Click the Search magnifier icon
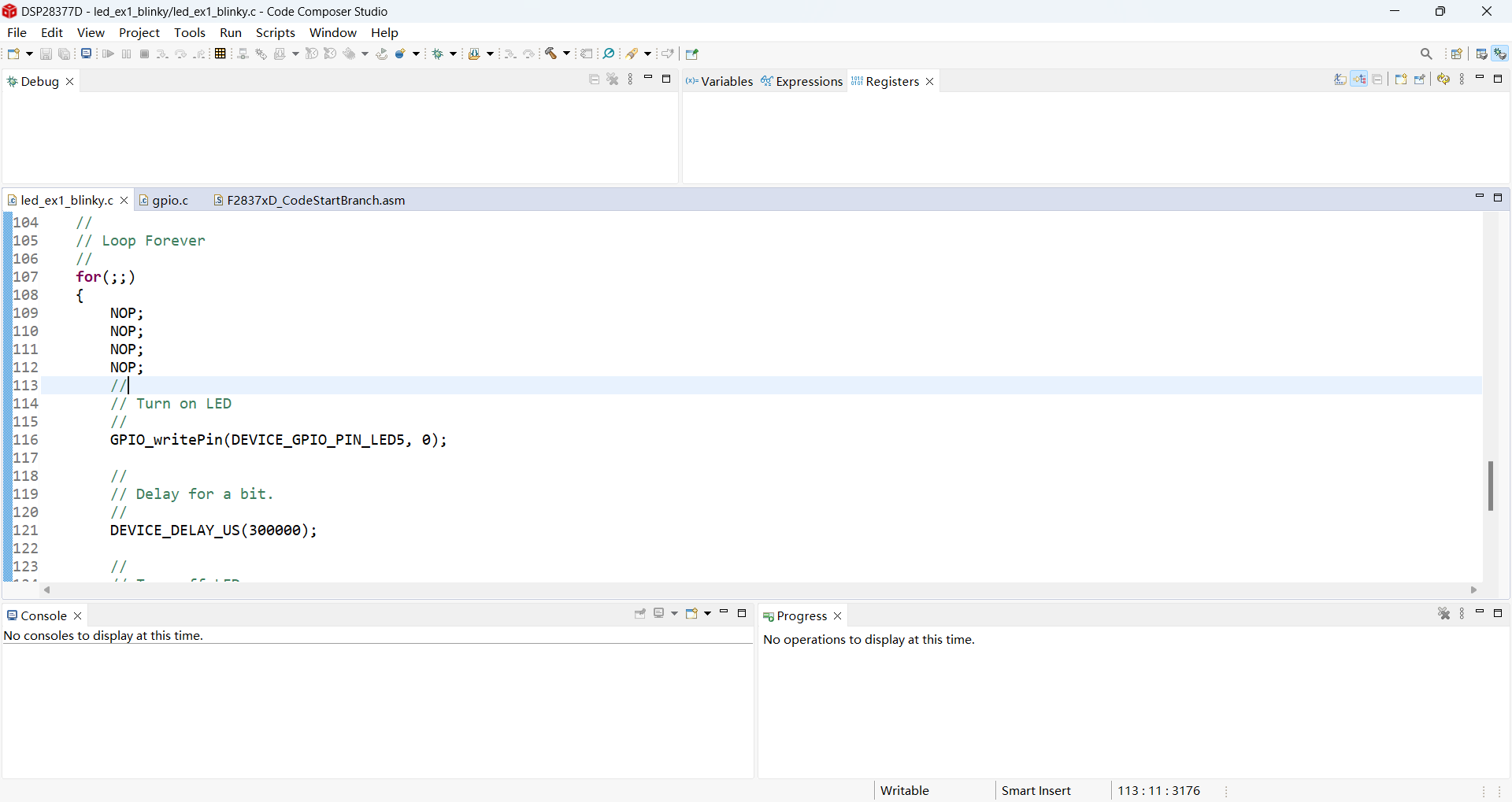 [1426, 54]
